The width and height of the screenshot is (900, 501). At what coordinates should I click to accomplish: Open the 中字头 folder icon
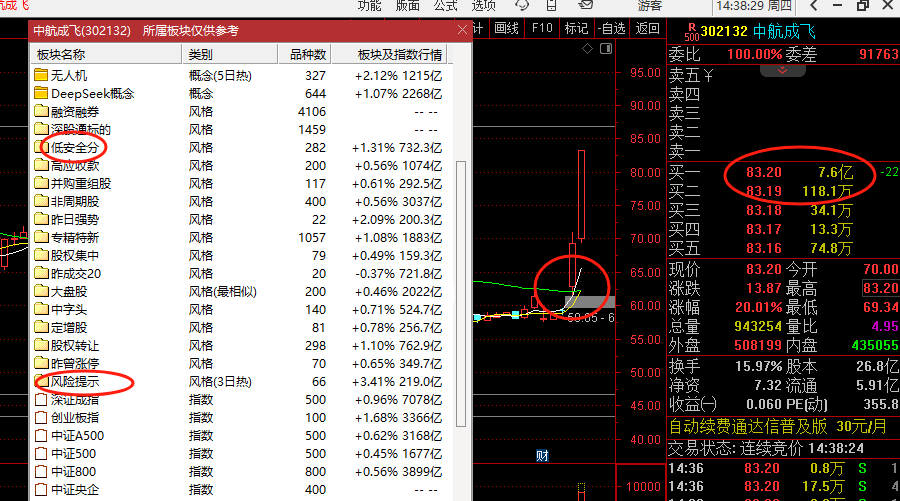[41, 309]
